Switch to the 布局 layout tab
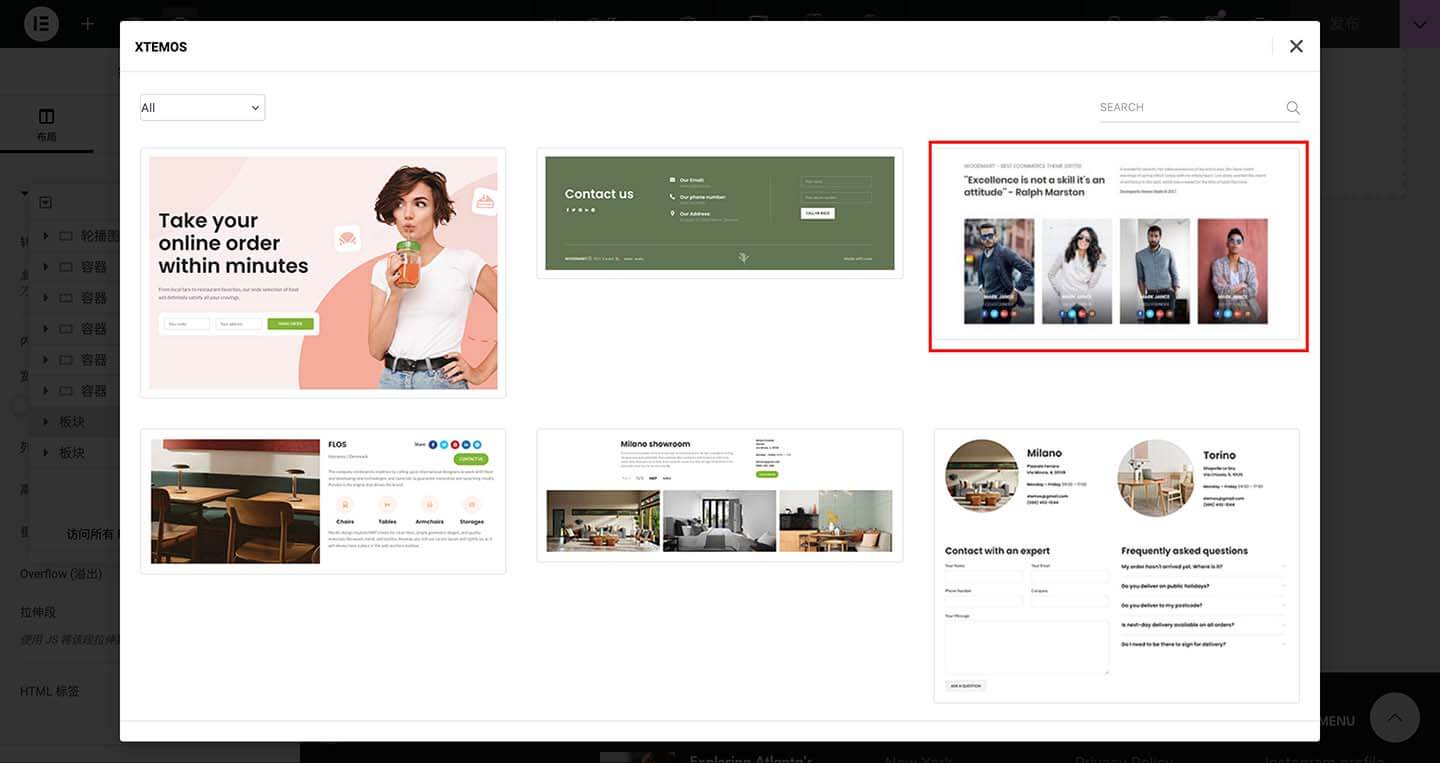The image size is (1440, 763). coord(46,125)
